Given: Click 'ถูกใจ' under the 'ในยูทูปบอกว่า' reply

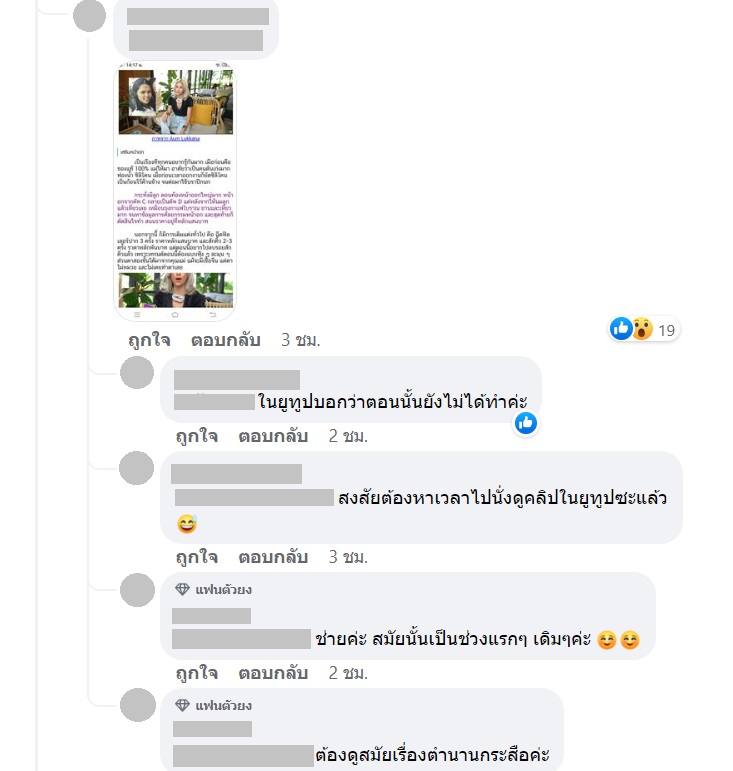Looking at the screenshot, I should pos(197,436).
